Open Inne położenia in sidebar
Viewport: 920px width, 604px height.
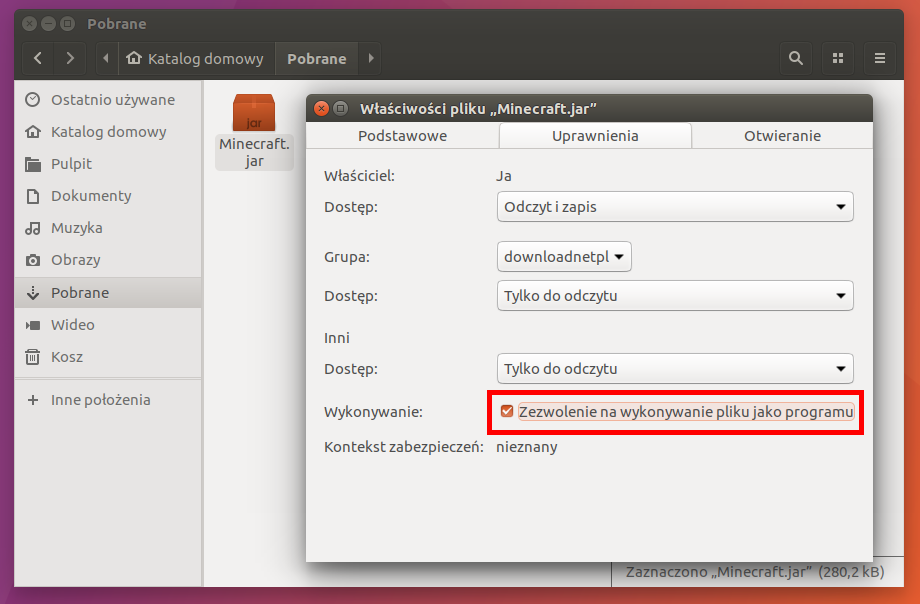[x=108, y=400]
